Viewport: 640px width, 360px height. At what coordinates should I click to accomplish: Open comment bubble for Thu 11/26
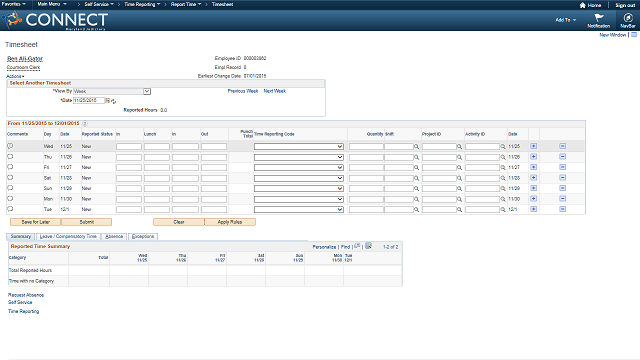[x=10, y=156]
